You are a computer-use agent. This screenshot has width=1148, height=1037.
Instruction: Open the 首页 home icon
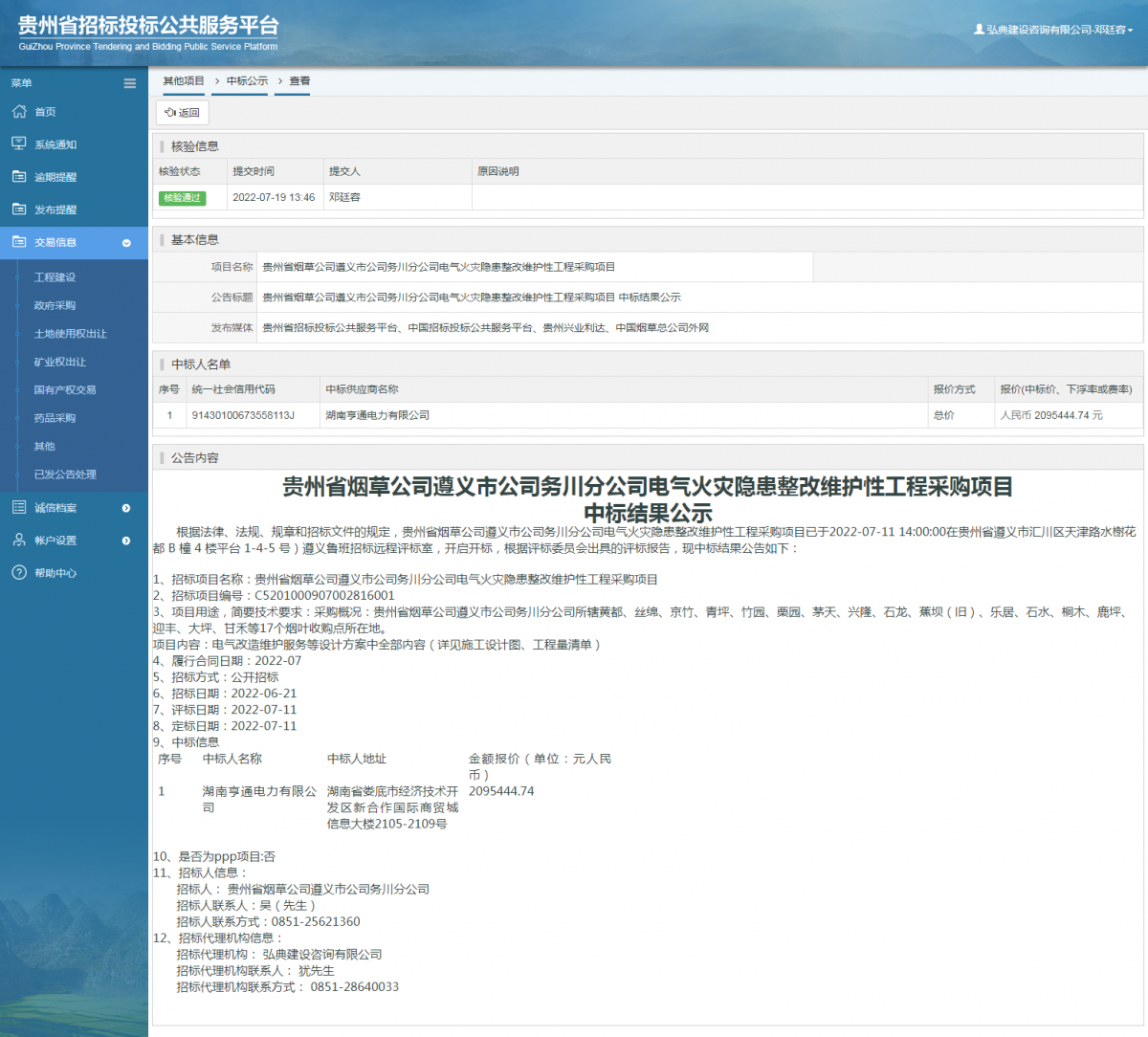tap(19, 112)
